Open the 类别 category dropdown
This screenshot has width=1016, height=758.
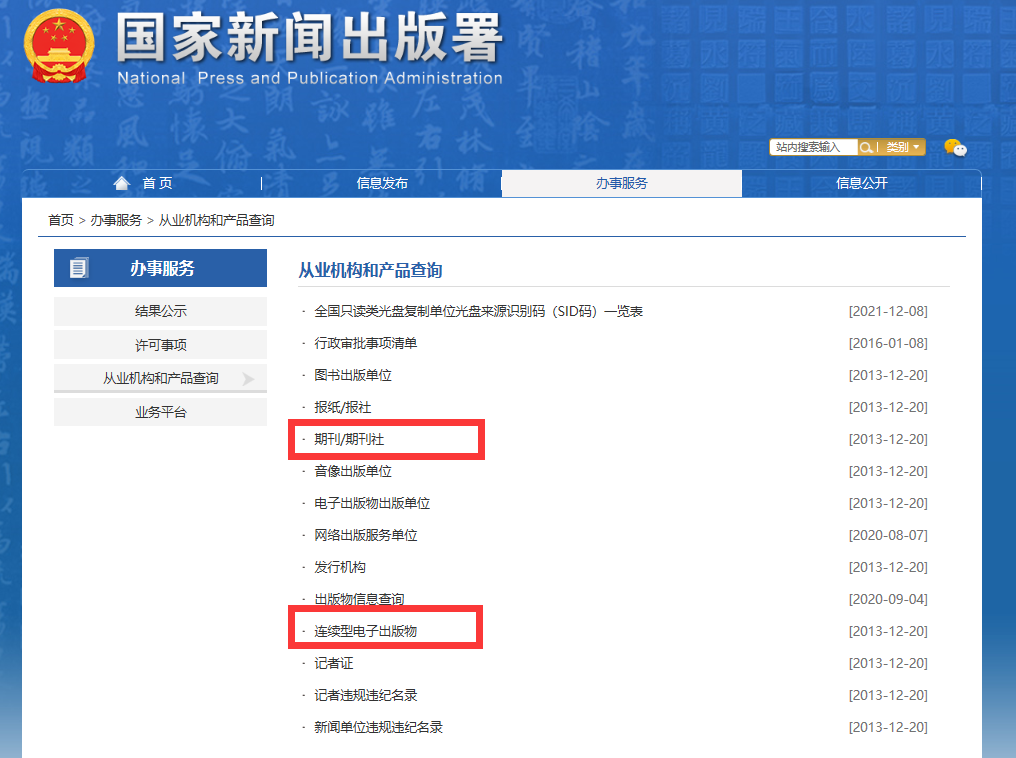(x=903, y=148)
